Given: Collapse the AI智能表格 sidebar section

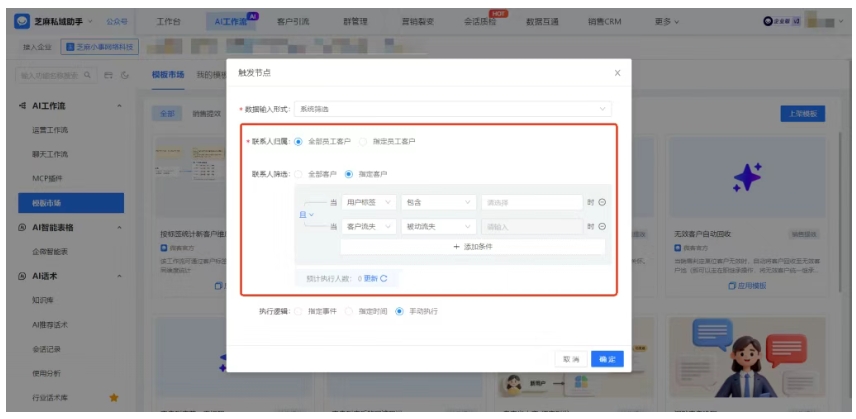Looking at the screenshot, I should [x=120, y=228].
